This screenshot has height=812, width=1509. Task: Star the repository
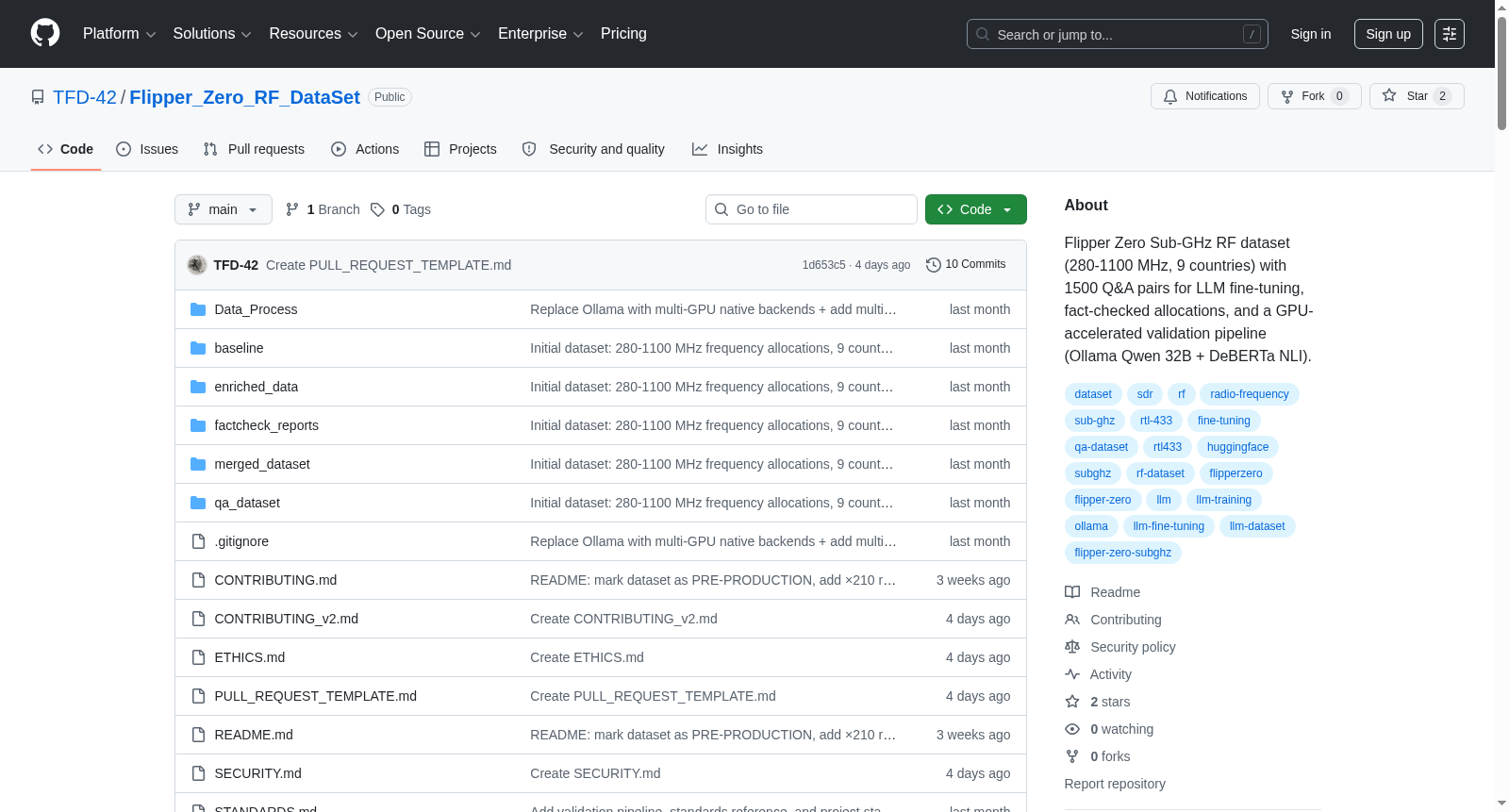click(x=1416, y=96)
